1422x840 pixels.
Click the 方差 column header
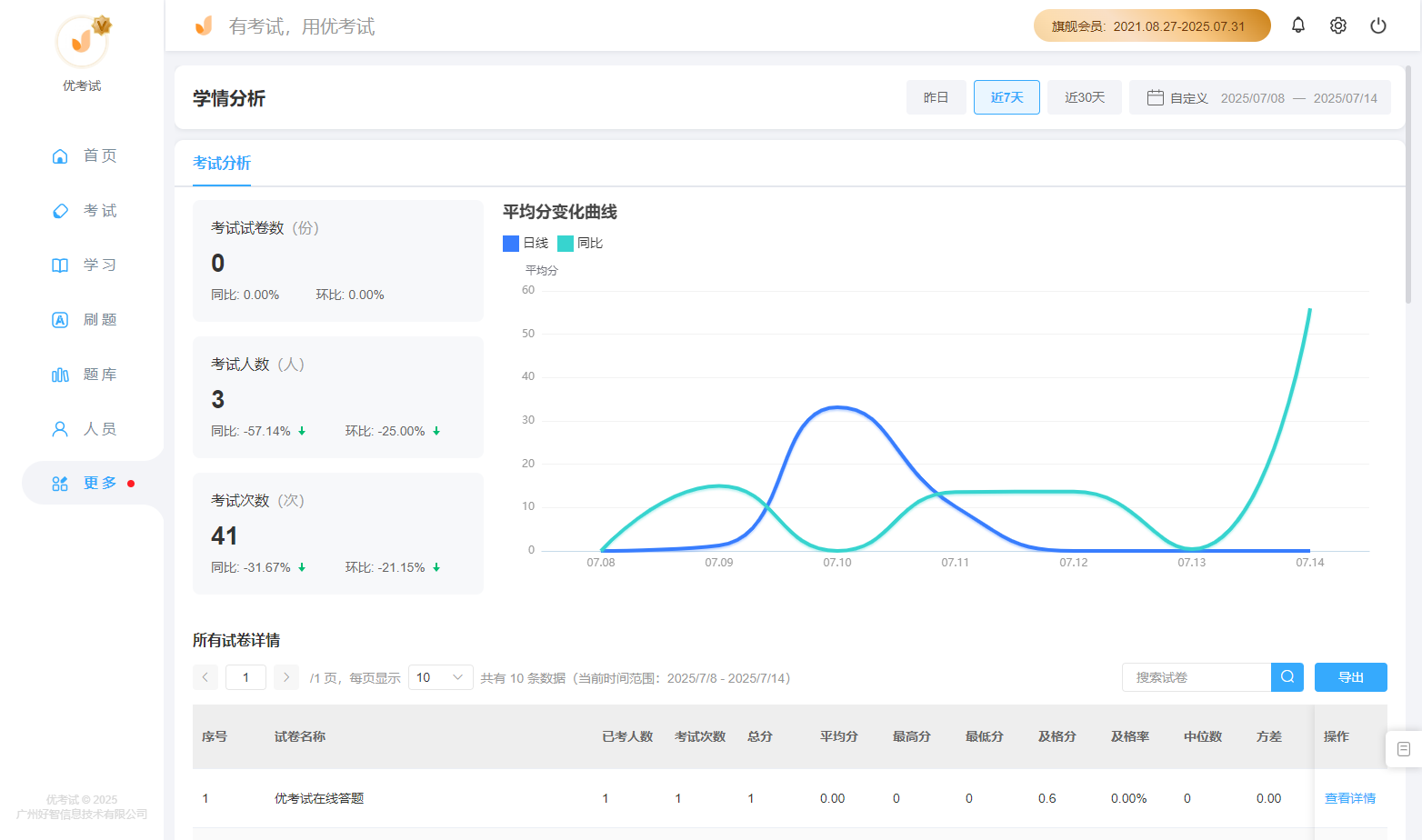click(x=1269, y=736)
